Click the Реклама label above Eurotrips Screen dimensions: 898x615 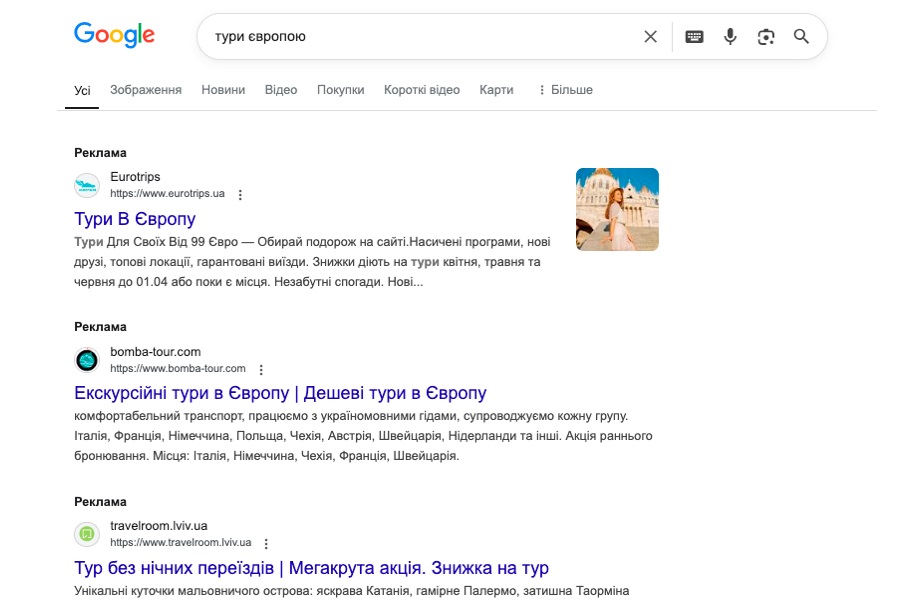pos(100,153)
